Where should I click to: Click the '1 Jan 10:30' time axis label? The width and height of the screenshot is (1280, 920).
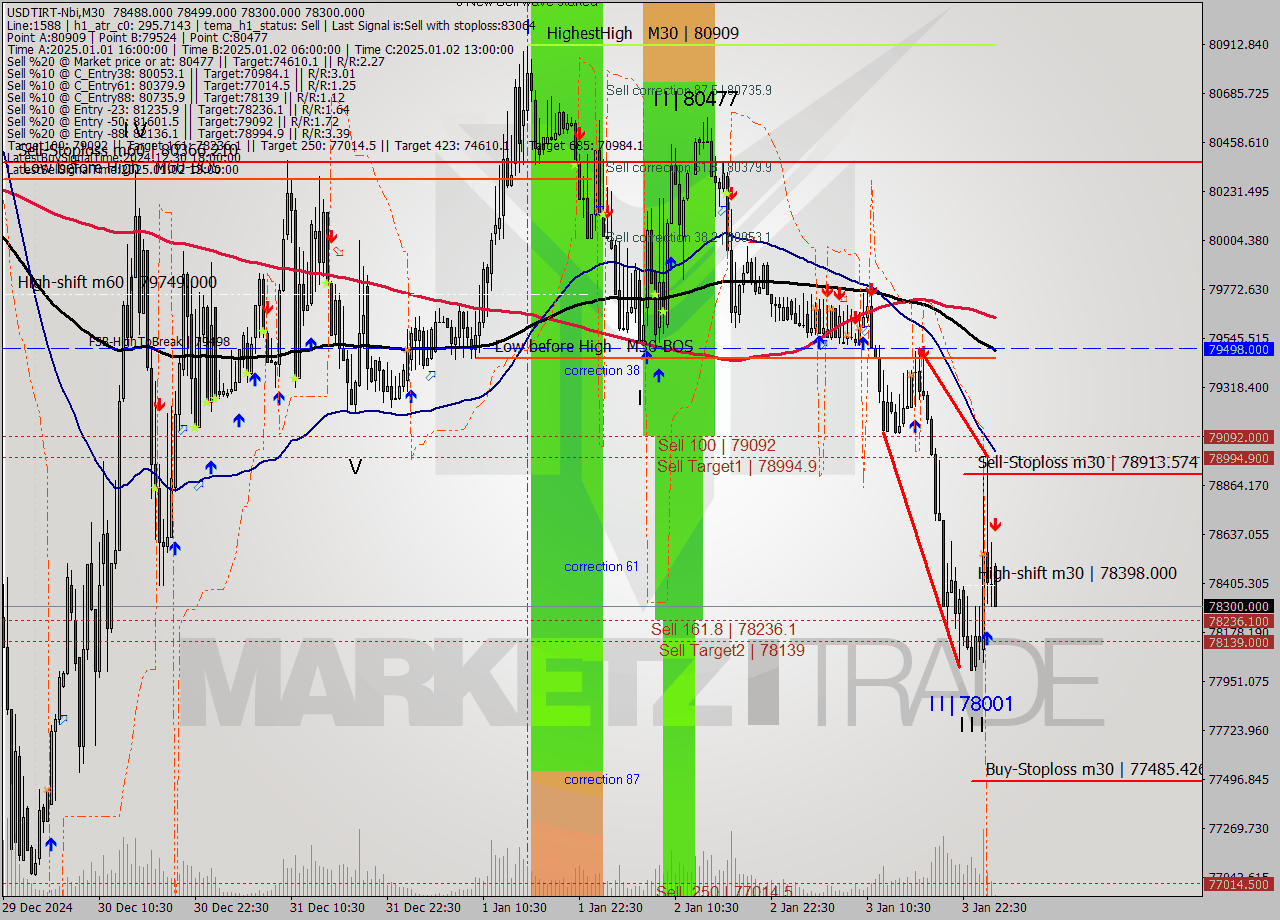(514, 908)
